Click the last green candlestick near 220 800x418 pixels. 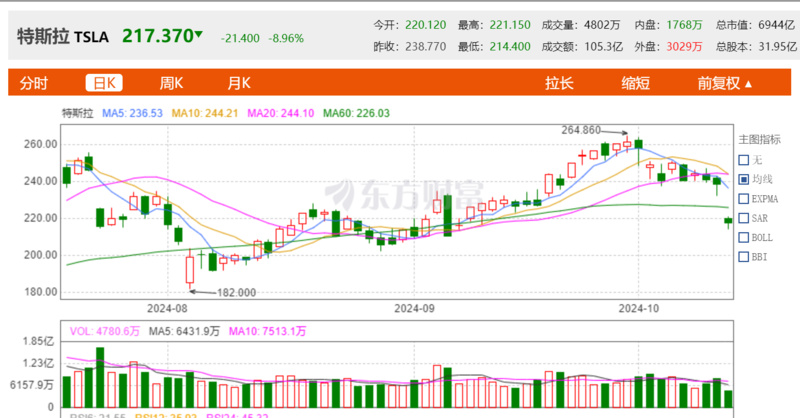pos(728,221)
